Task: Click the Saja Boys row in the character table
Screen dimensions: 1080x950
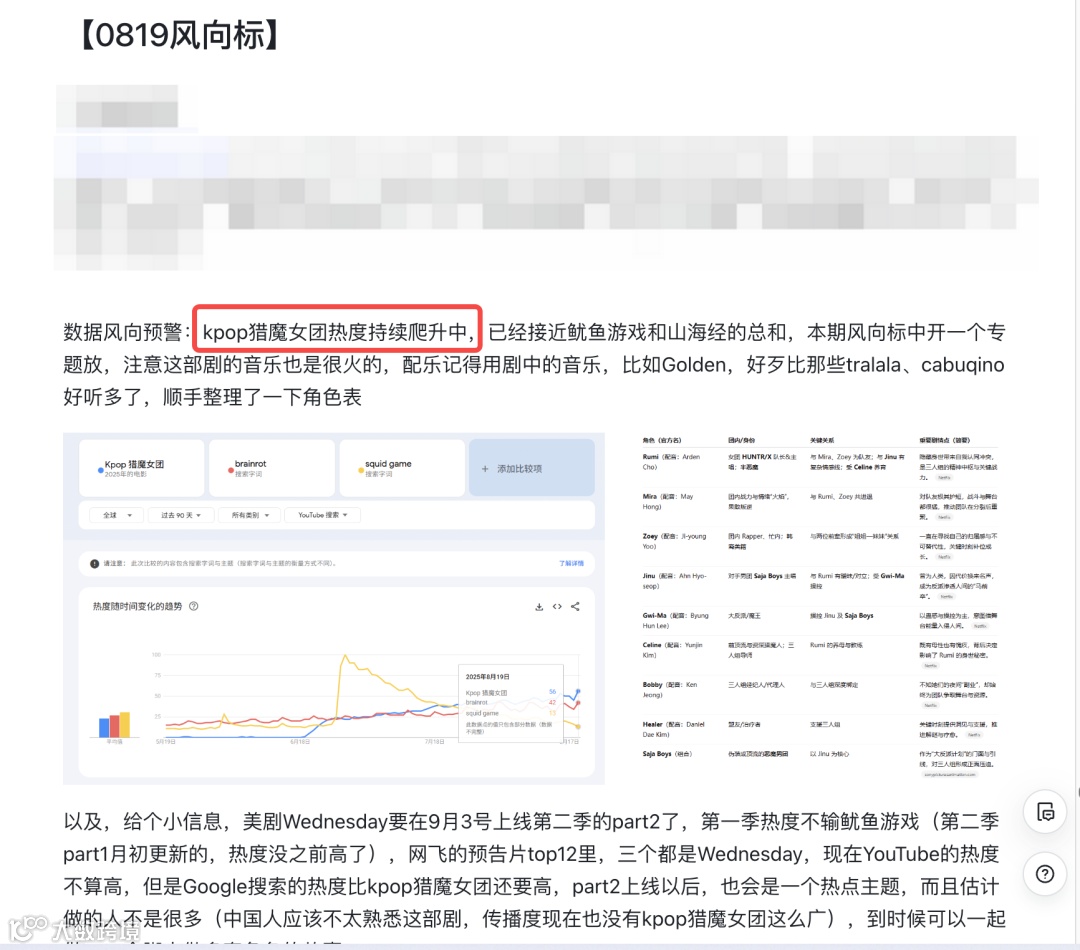Action: tap(820, 763)
